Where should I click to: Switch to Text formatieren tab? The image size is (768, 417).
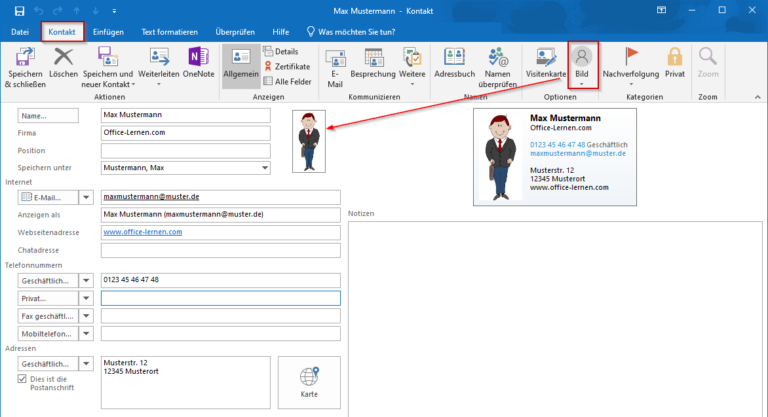(169, 32)
